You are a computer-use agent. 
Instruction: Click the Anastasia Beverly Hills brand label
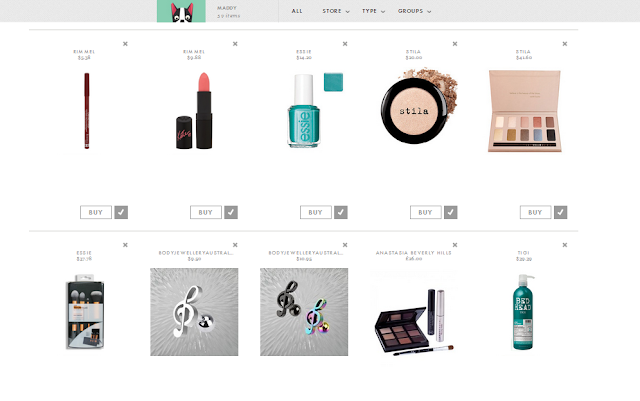(x=414, y=253)
